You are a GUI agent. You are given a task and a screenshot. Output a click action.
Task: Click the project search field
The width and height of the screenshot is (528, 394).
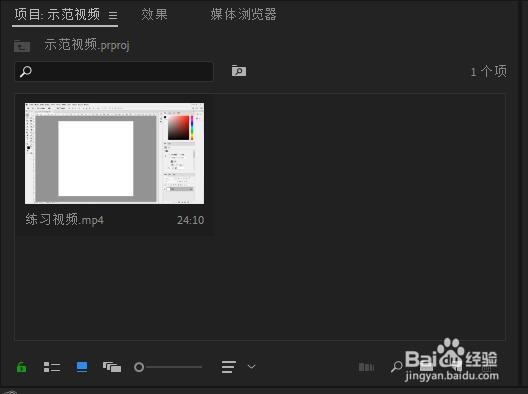coord(114,71)
